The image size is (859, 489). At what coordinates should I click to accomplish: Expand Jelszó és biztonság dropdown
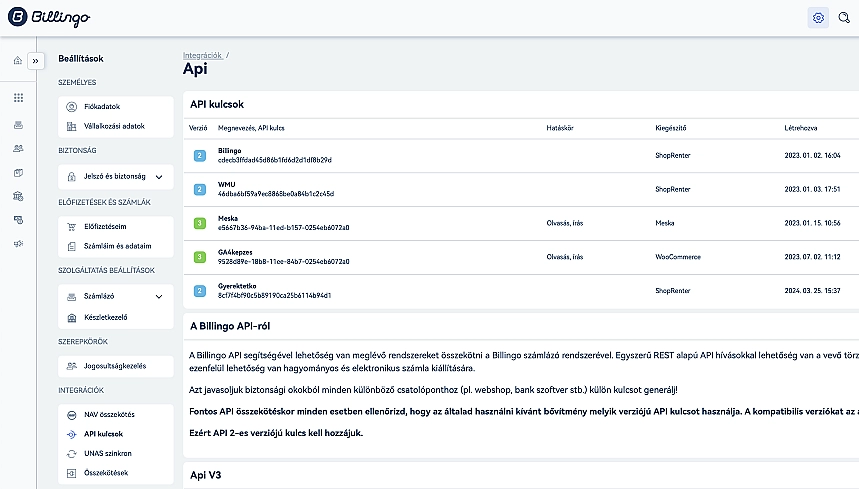[158, 177]
